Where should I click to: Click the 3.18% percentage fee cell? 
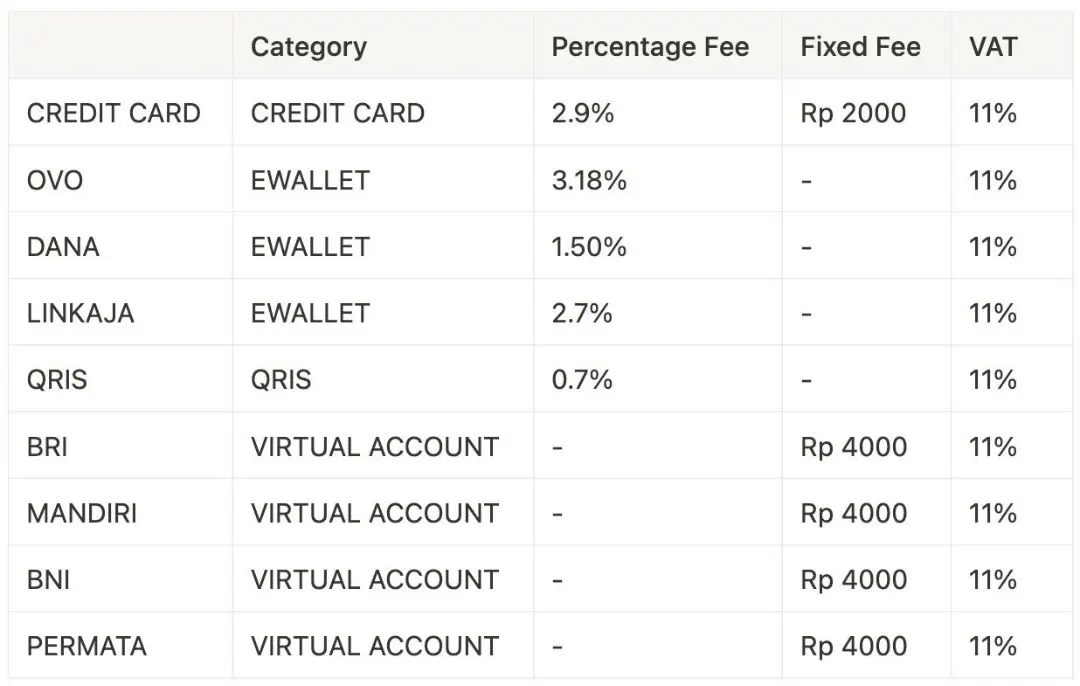[x=589, y=180]
